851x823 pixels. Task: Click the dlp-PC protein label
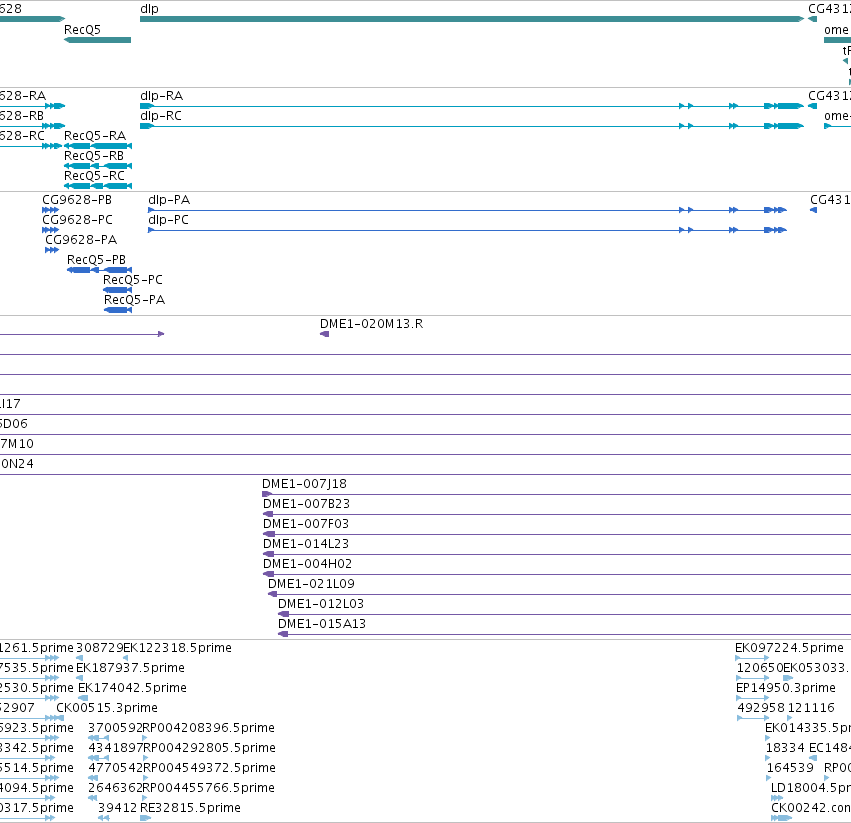coord(168,220)
